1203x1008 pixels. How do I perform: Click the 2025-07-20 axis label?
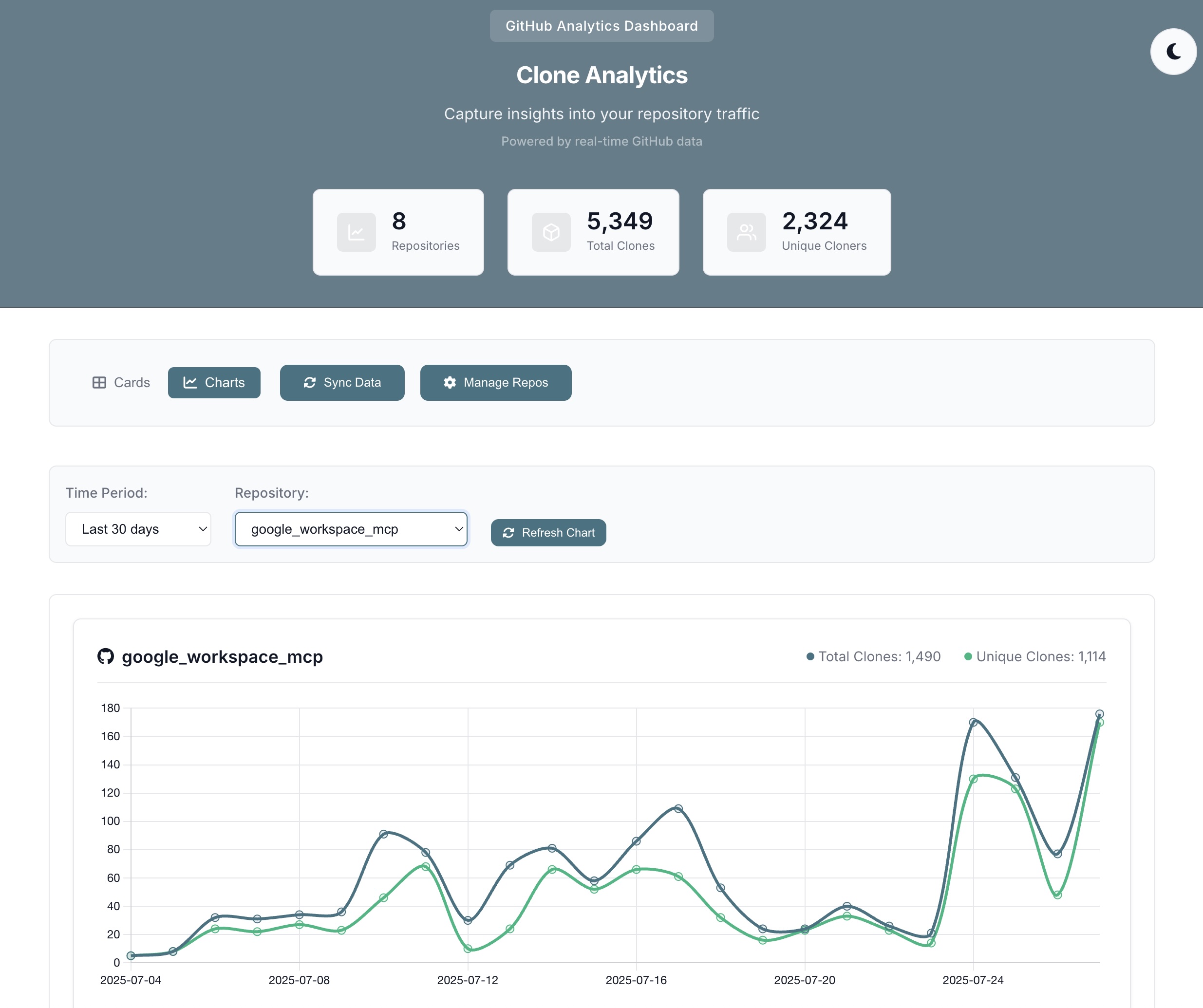pos(804,981)
